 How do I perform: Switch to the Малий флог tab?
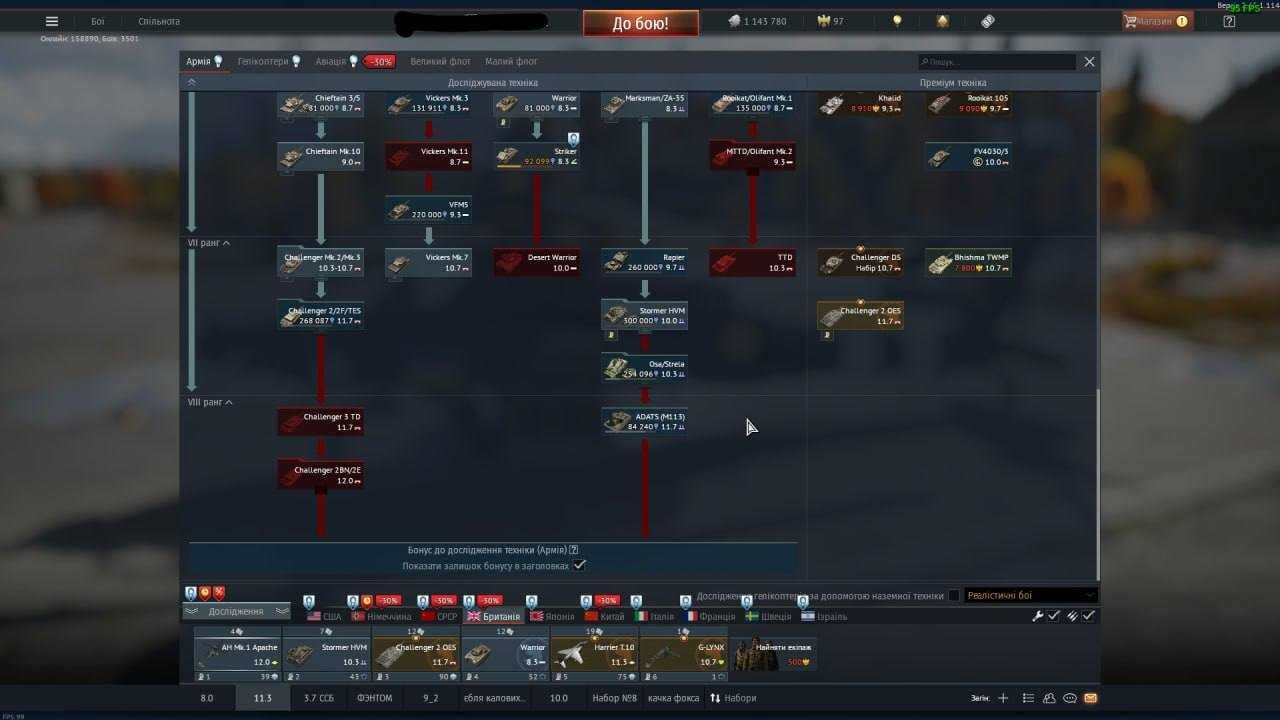tap(511, 61)
